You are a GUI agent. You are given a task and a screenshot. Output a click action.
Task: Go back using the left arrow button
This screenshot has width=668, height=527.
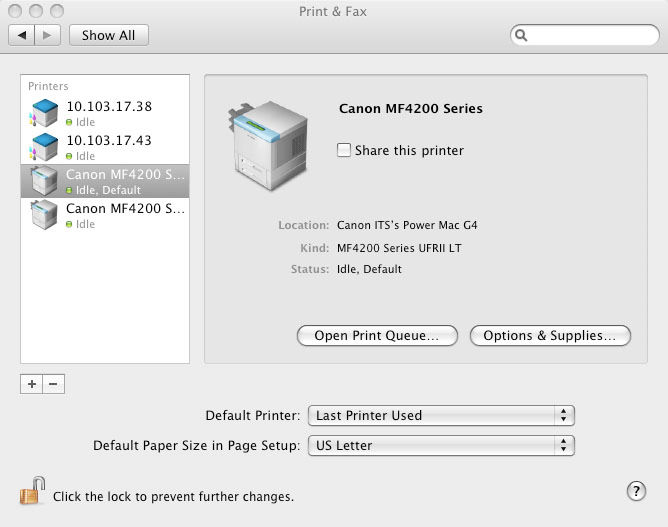(22, 35)
